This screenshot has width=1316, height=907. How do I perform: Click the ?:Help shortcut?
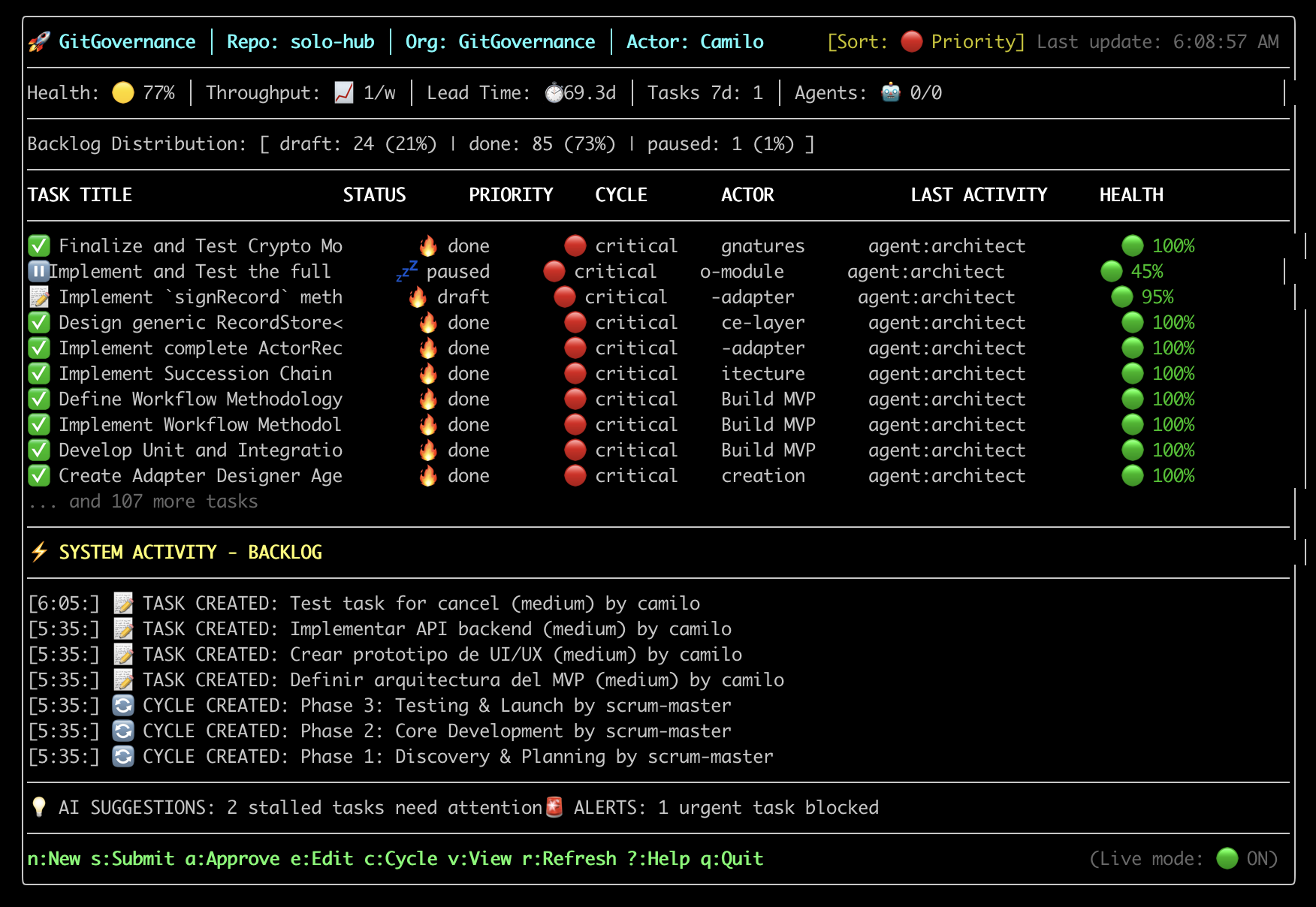pyautogui.click(x=658, y=859)
